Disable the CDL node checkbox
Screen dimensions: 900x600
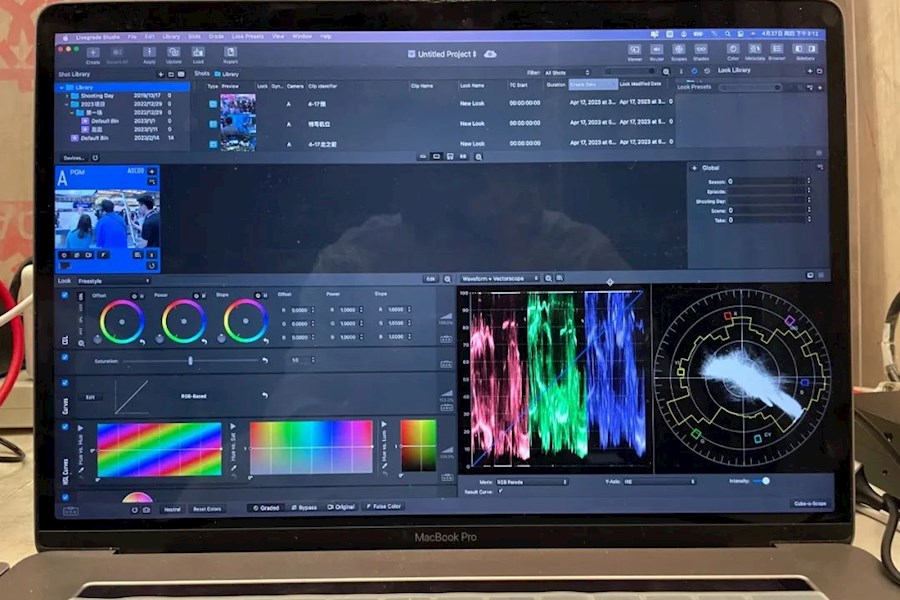click(x=65, y=296)
